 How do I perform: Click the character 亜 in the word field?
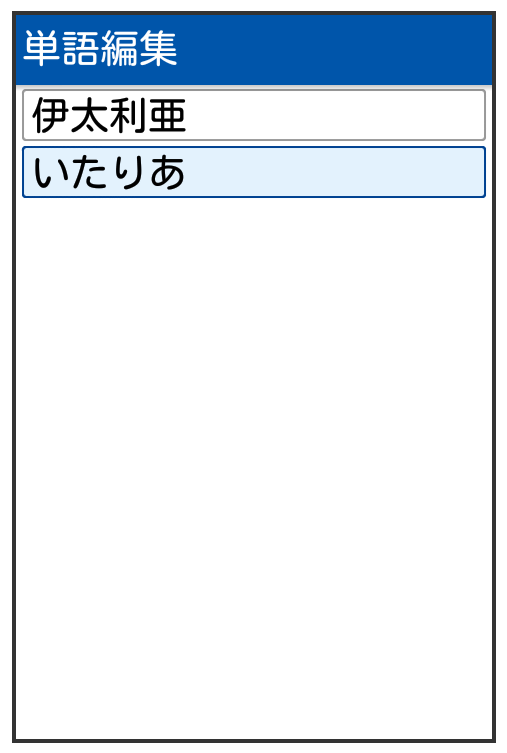click(x=167, y=115)
